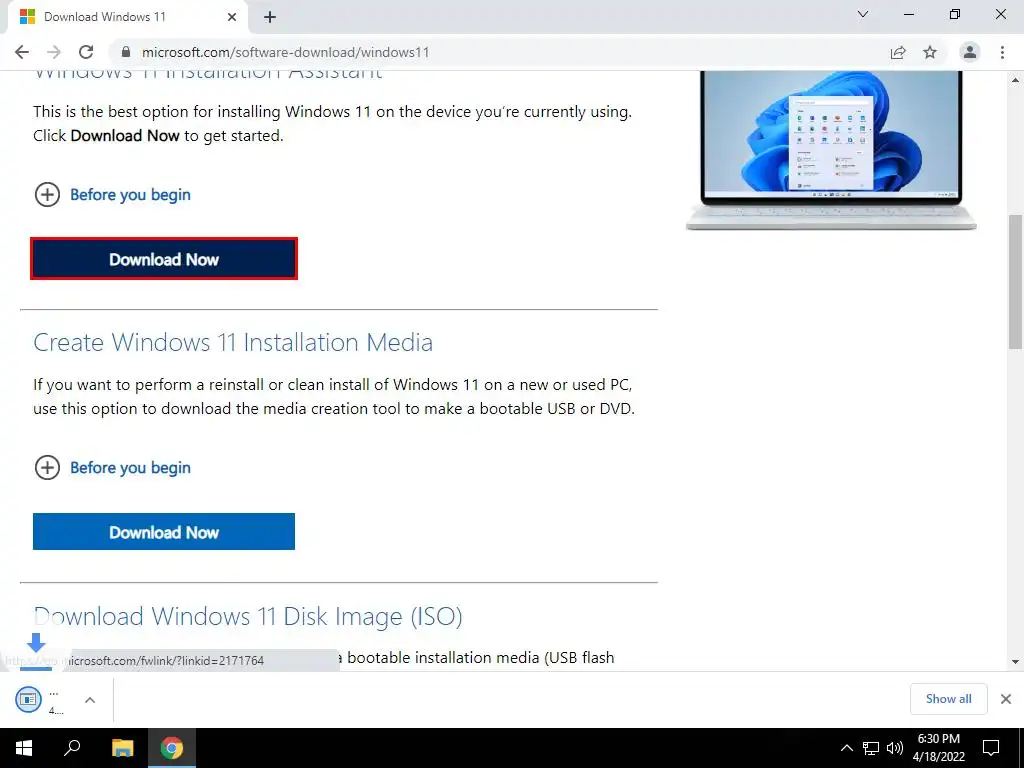Download Now for the Installation Assistant
Image resolution: width=1024 pixels, height=768 pixels.
[x=164, y=259]
